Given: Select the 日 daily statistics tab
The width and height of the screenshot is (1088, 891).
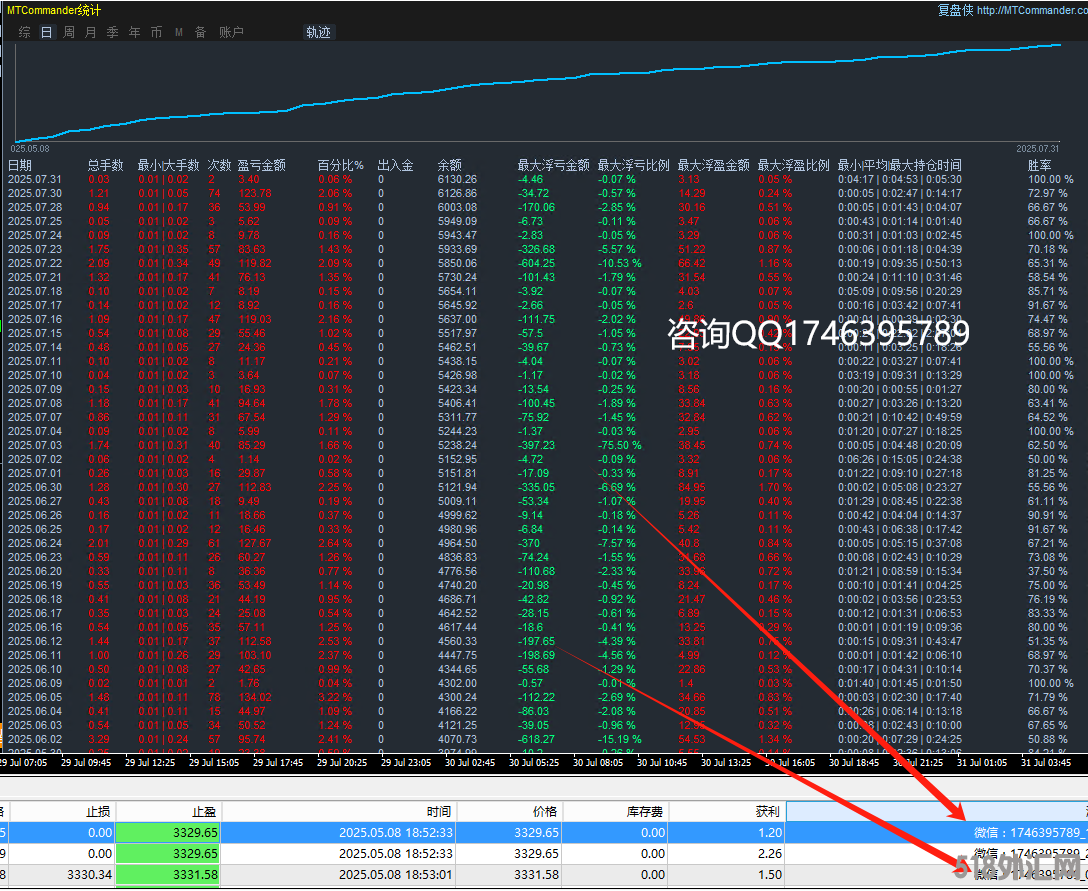Looking at the screenshot, I should 47,32.
